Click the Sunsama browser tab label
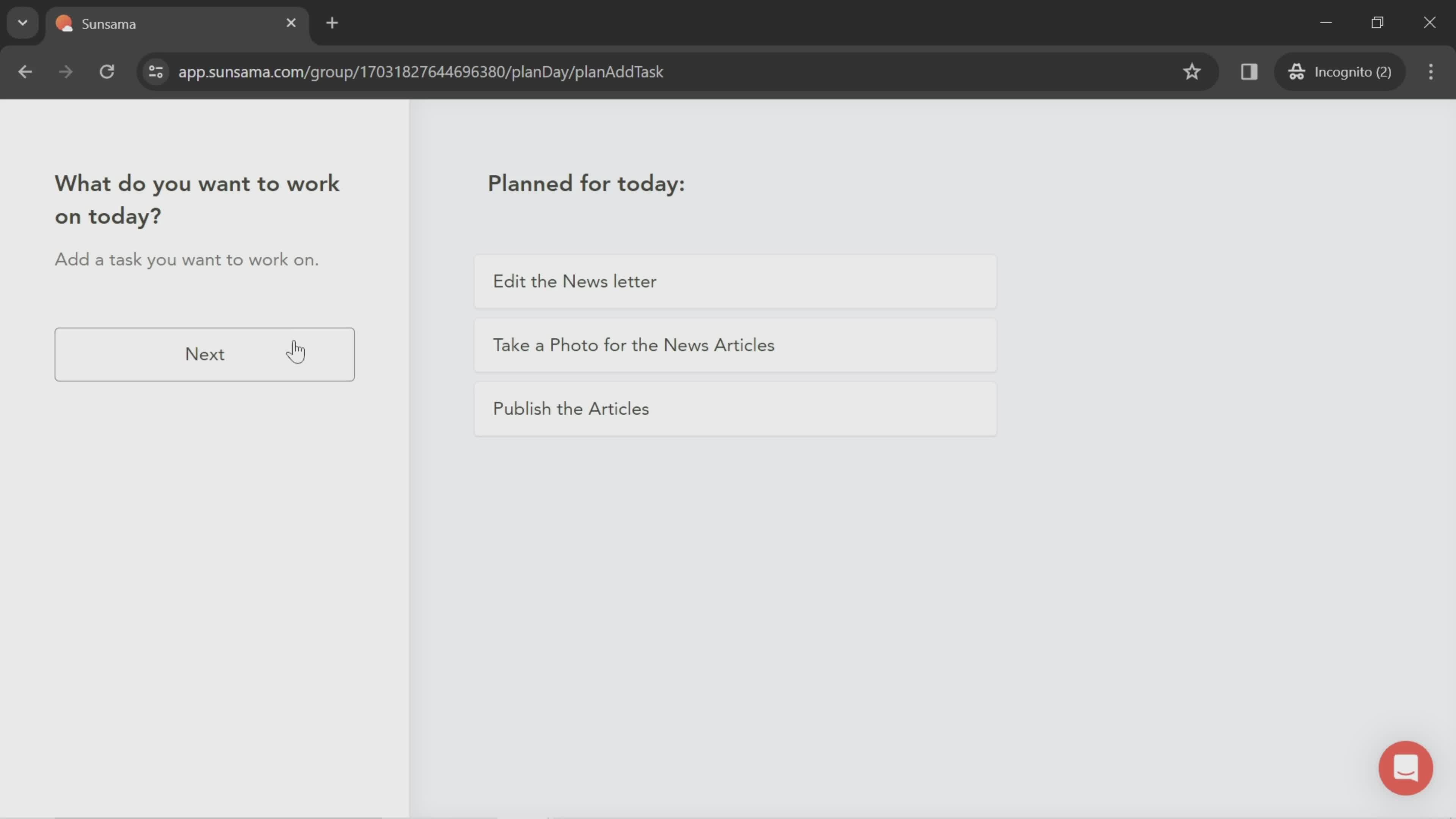Viewport: 1456px width, 819px height. (x=109, y=23)
